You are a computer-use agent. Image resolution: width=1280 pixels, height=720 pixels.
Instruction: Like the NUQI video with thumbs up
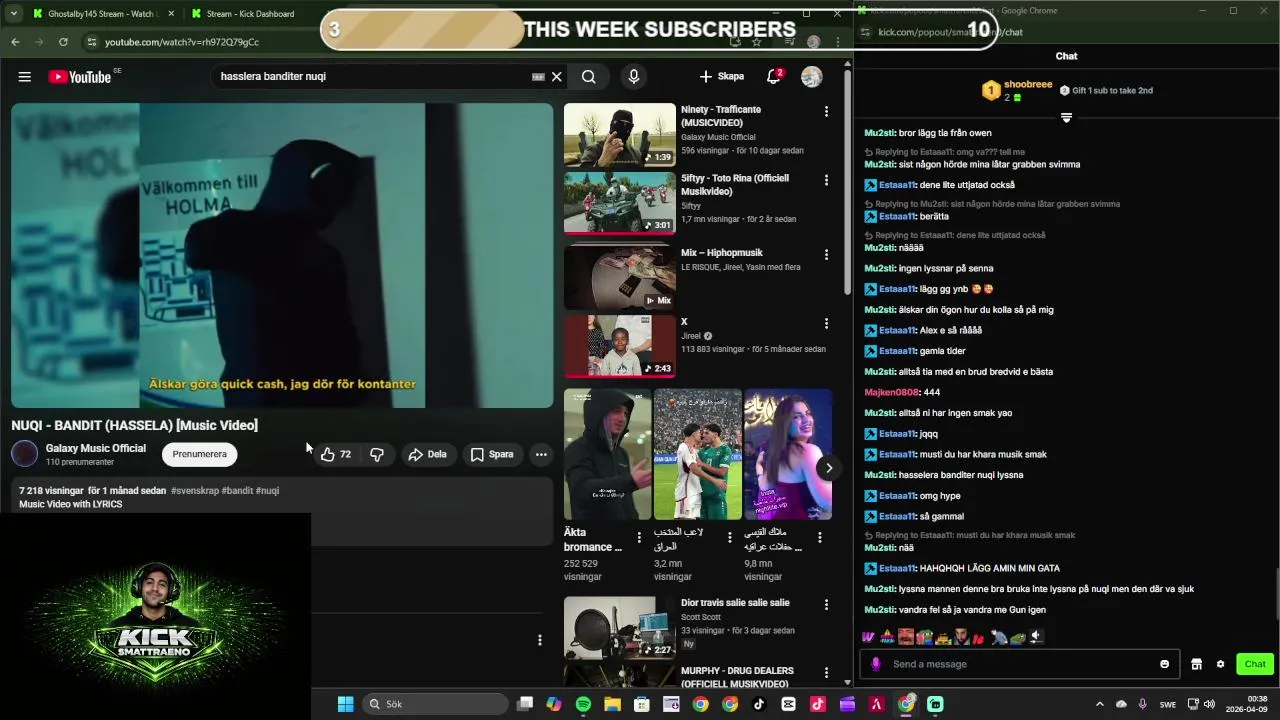coord(335,454)
